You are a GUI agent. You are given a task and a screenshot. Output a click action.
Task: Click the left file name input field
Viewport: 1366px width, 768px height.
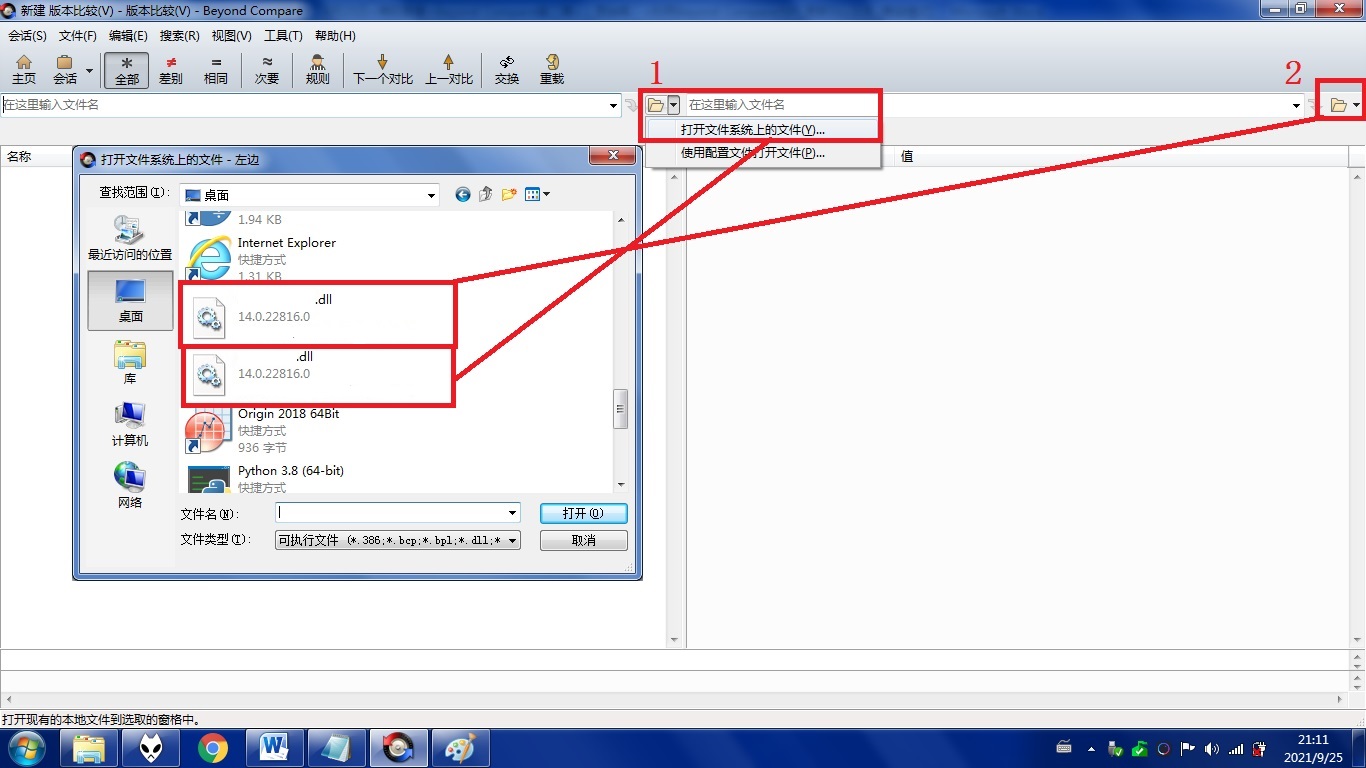tap(304, 105)
